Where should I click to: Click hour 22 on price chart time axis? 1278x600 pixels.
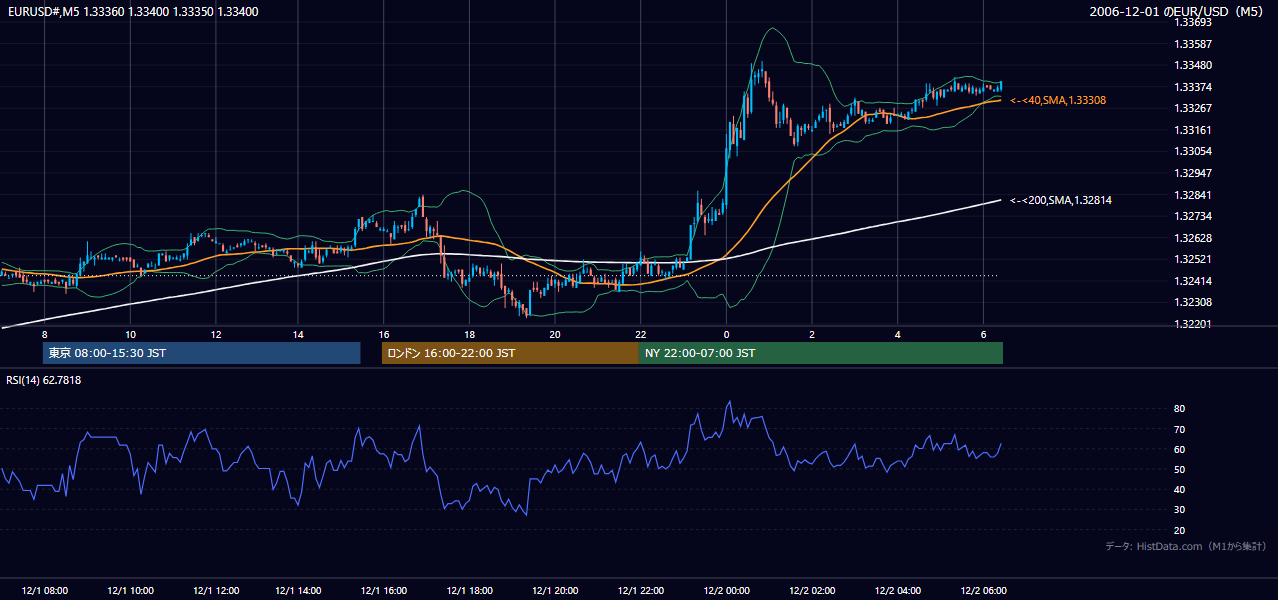click(641, 334)
